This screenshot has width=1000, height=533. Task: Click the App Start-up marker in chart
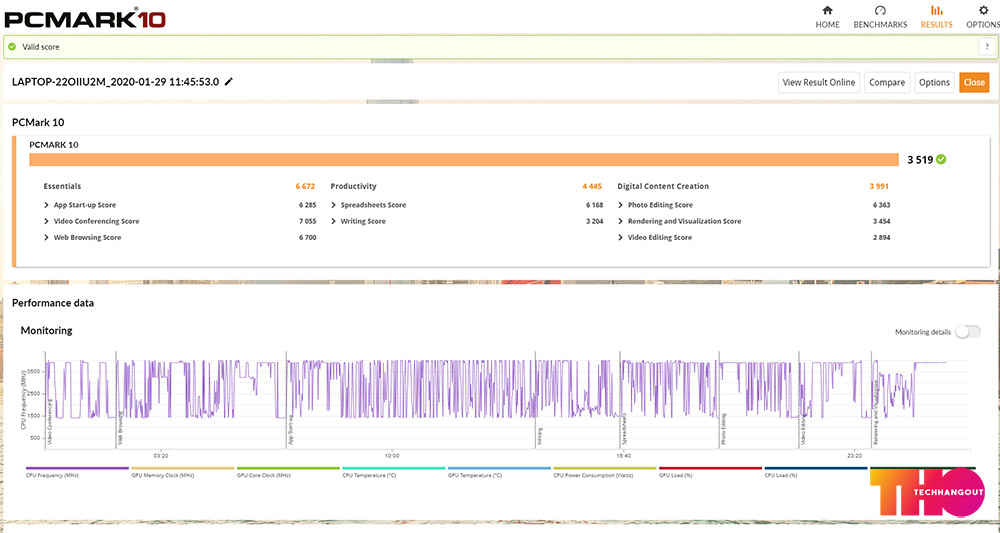point(290,431)
